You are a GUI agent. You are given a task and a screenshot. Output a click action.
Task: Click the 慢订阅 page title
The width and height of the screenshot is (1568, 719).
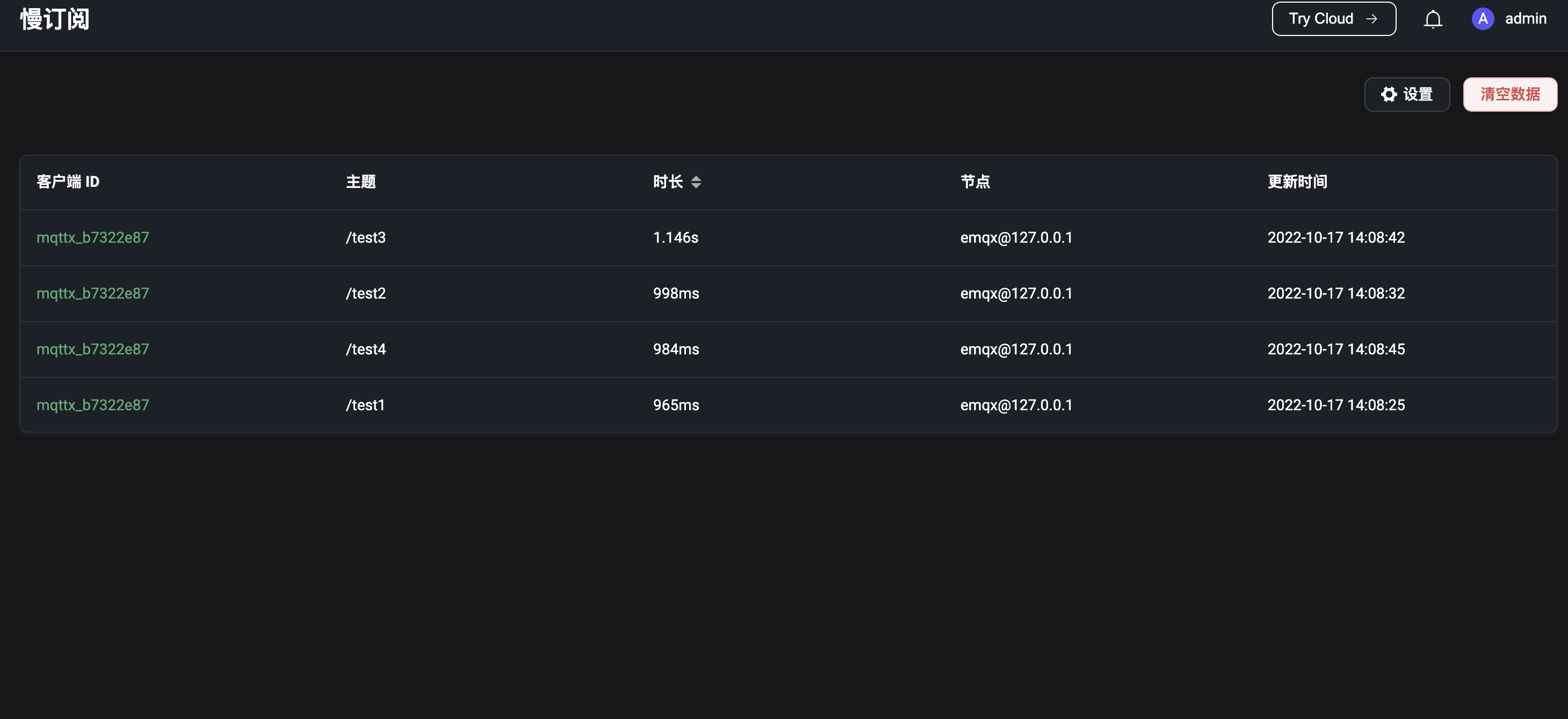[x=55, y=19]
